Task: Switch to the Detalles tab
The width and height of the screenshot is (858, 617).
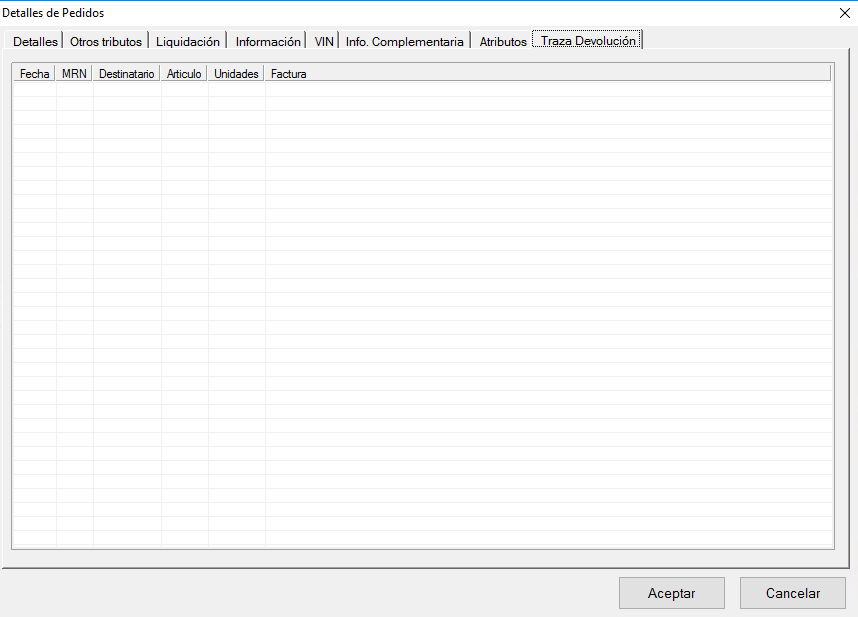Action: (35, 42)
